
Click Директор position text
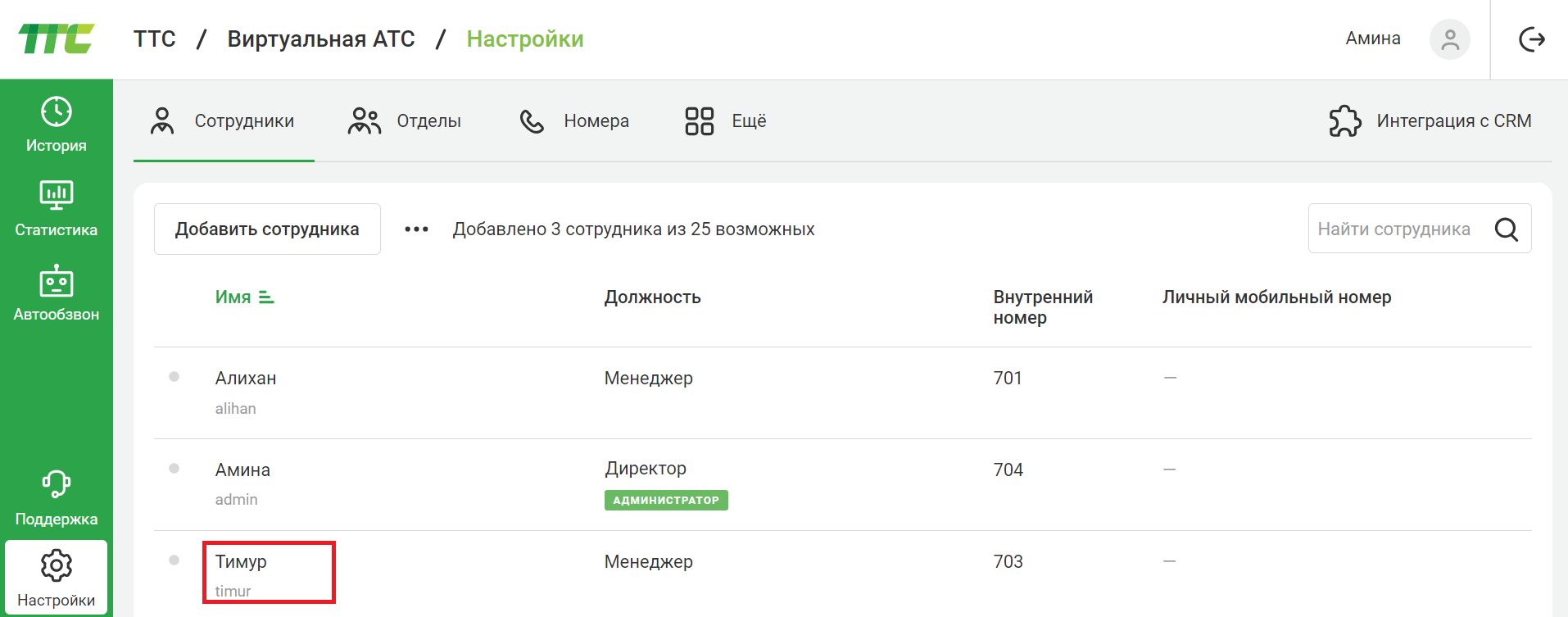point(646,468)
